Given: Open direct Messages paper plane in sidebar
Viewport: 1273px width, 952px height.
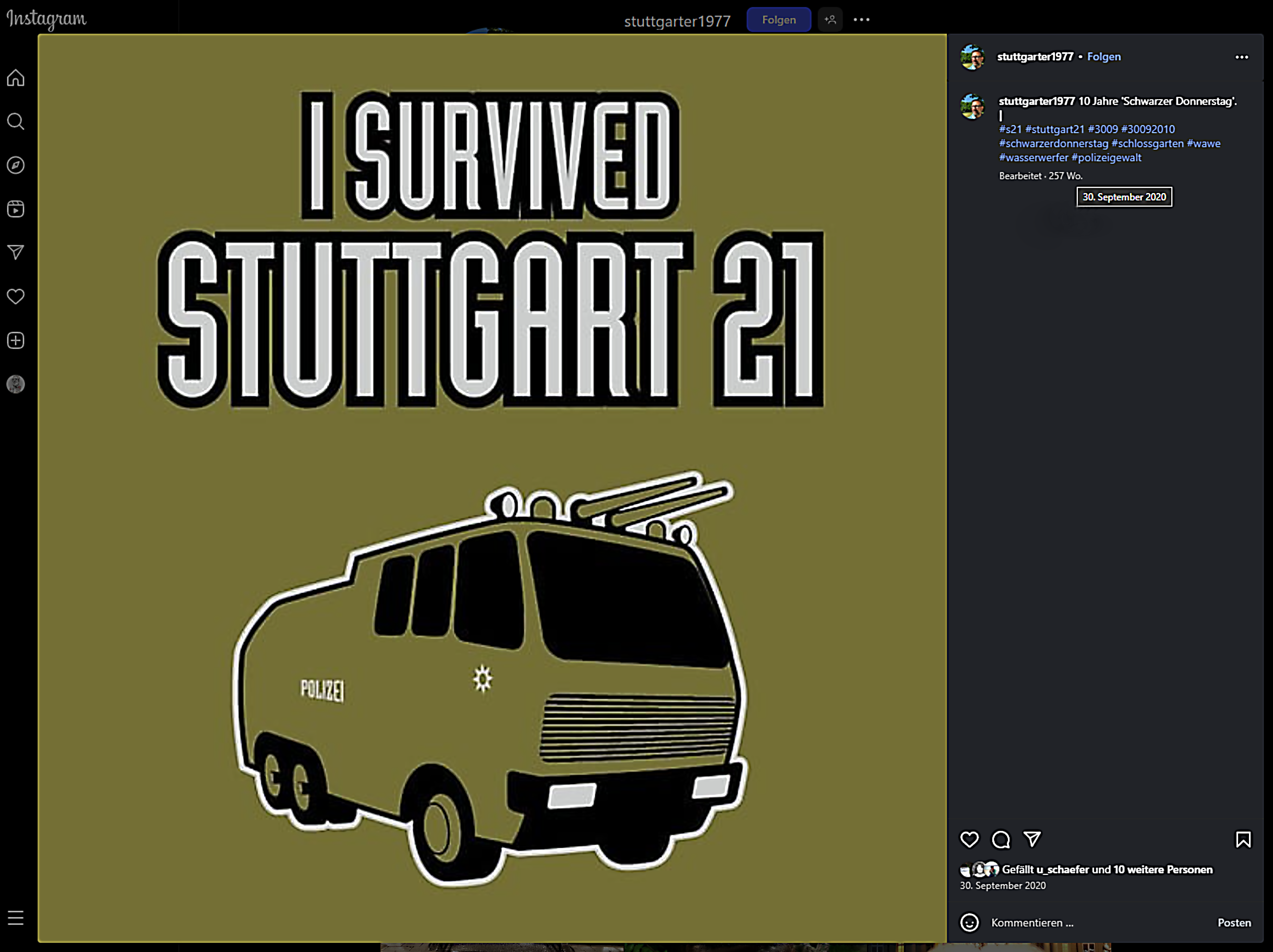Looking at the screenshot, I should [16, 252].
